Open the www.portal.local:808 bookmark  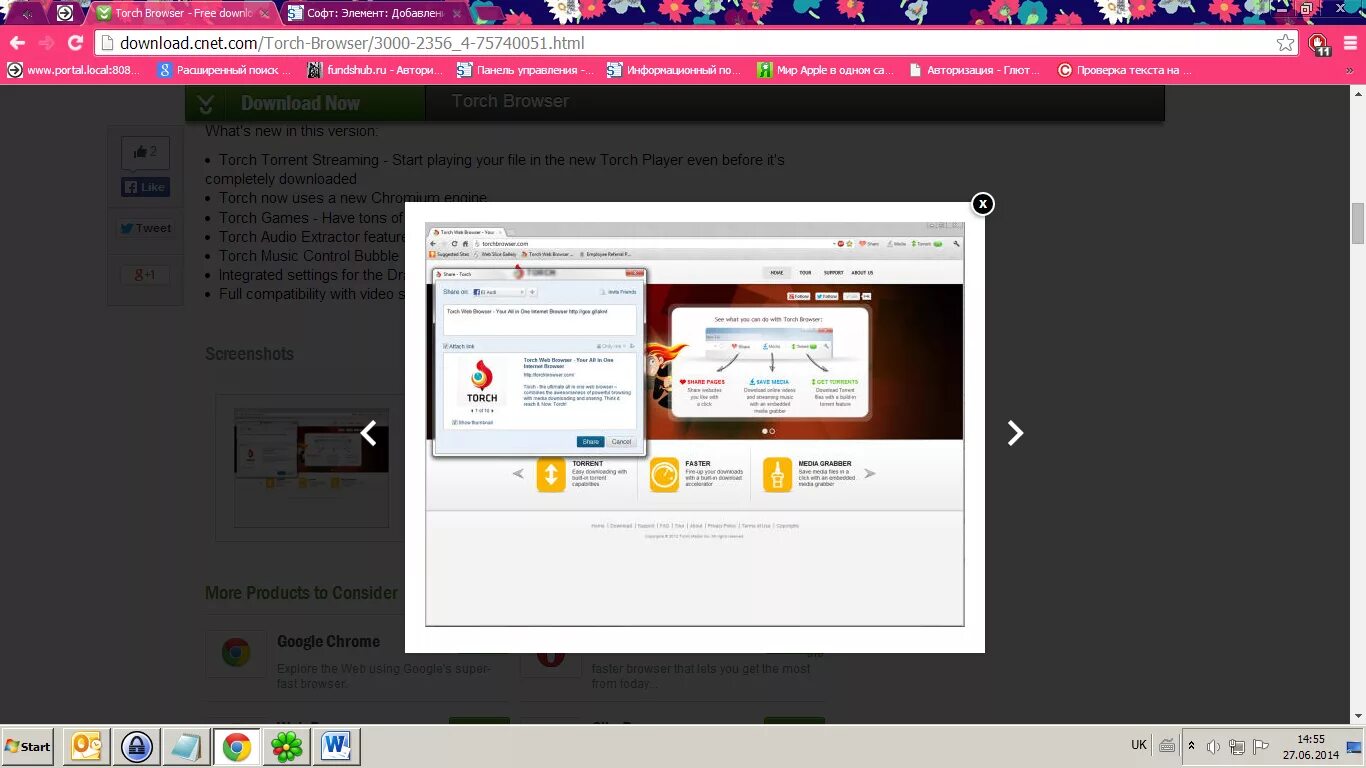pos(74,70)
